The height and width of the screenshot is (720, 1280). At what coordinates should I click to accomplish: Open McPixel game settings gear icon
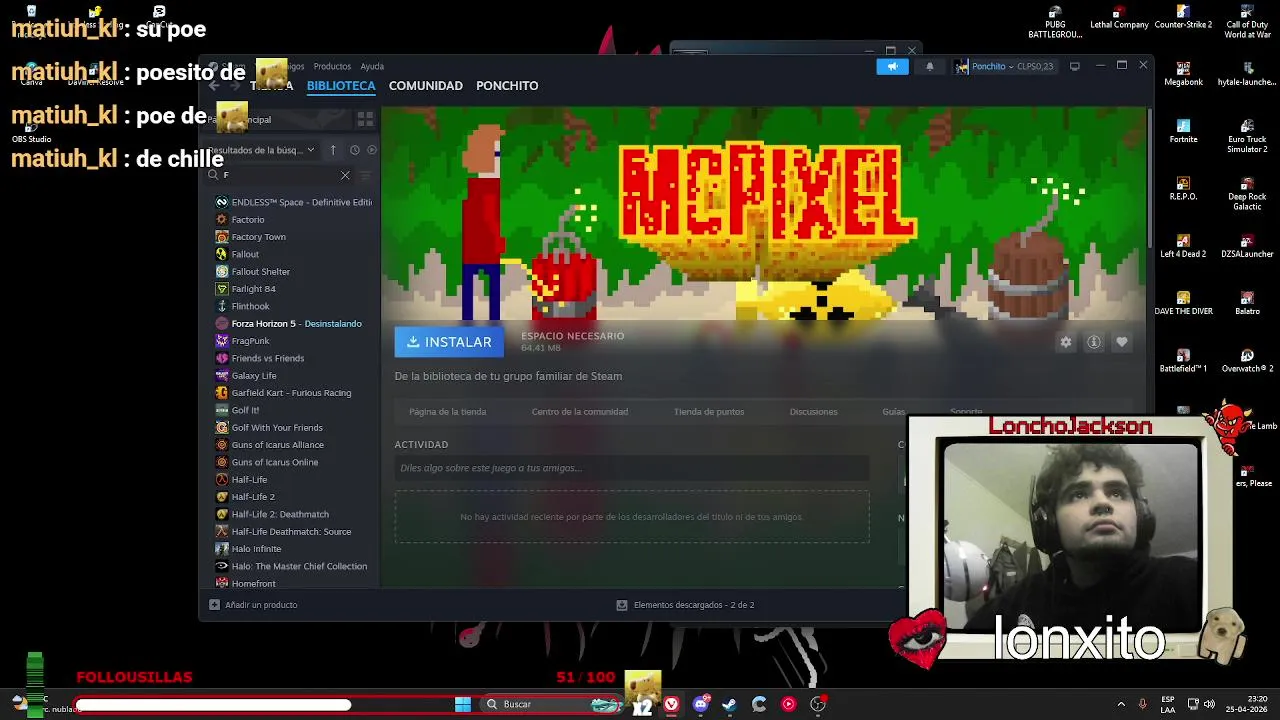tap(1066, 342)
